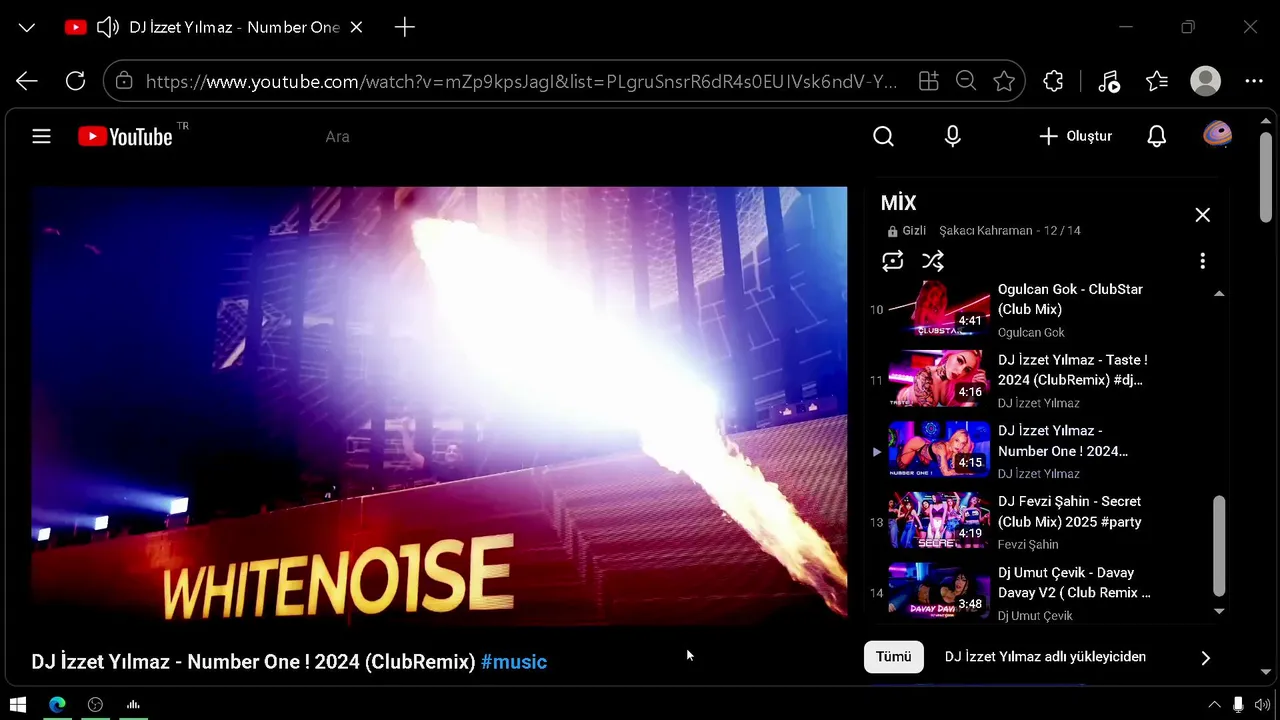Toggle loop for the Mix playlist
This screenshot has height=720, width=1280.
[x=893, y=261]
